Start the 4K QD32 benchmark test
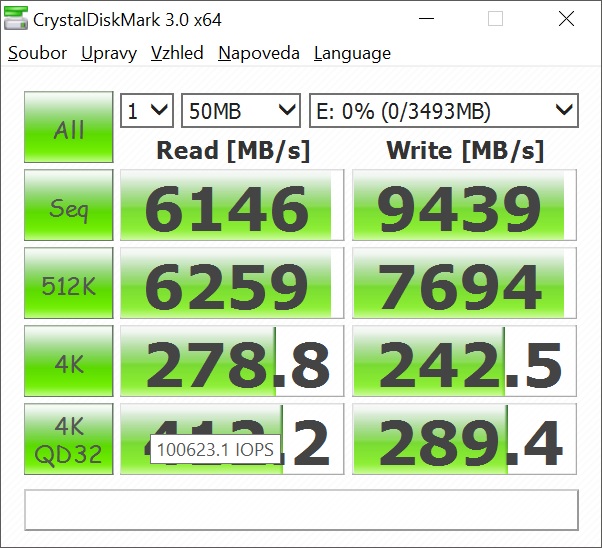The width and height of the screenshot is (602, 548). [69, 439]
